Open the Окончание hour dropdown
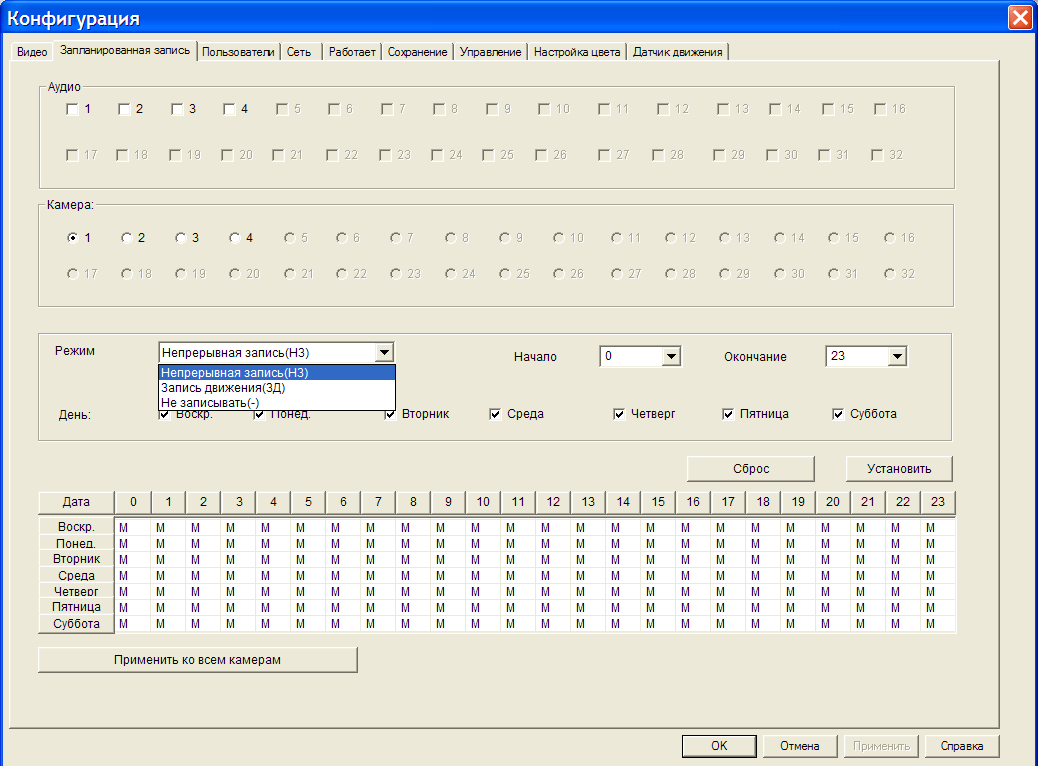 point(896,357)
